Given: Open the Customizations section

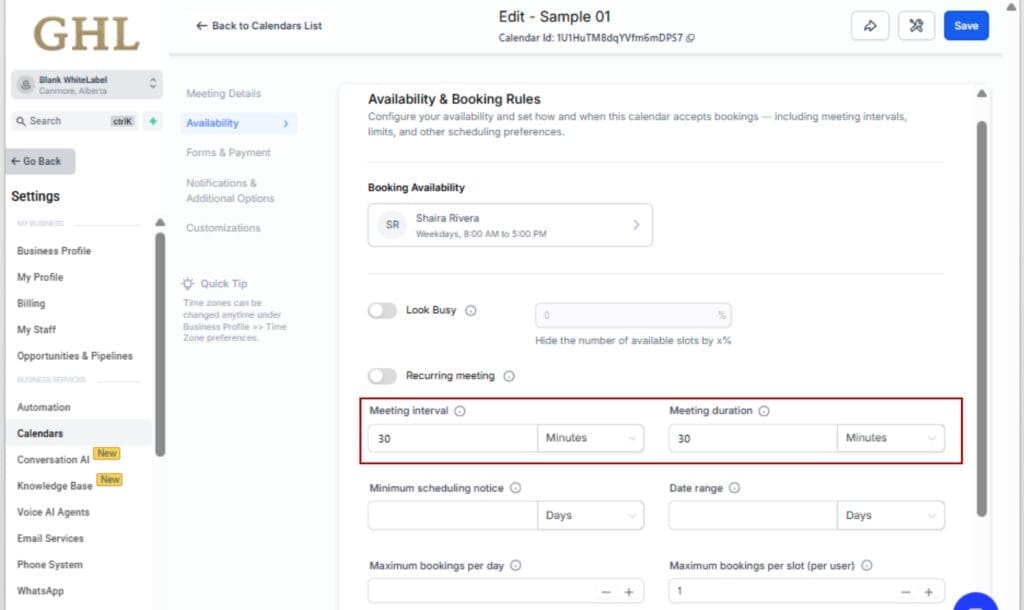Looking at the screenshot, I should tap(221, 227).
